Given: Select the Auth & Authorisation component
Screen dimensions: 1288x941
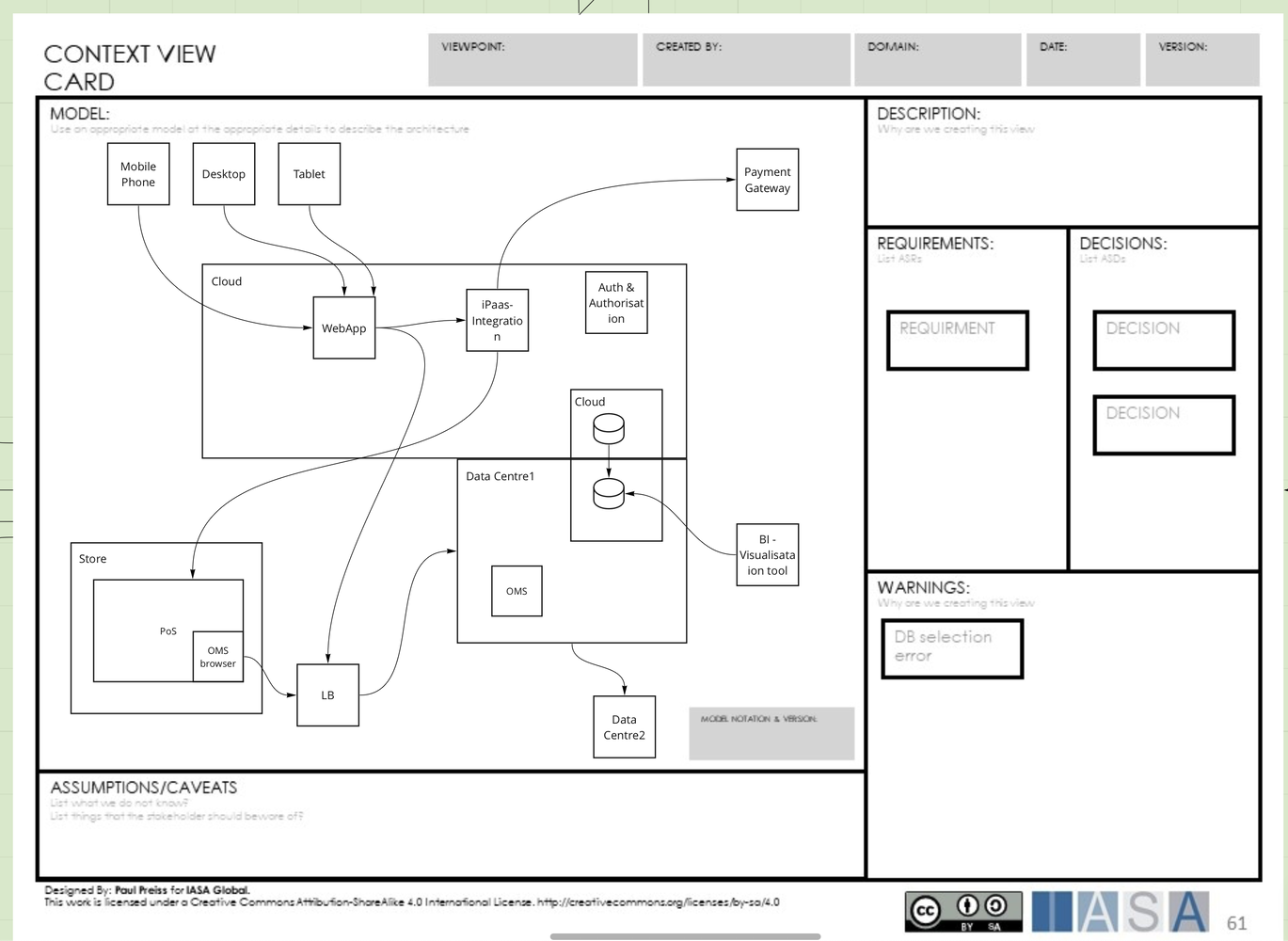Looking at the screenshot, I should pos(615,302).
